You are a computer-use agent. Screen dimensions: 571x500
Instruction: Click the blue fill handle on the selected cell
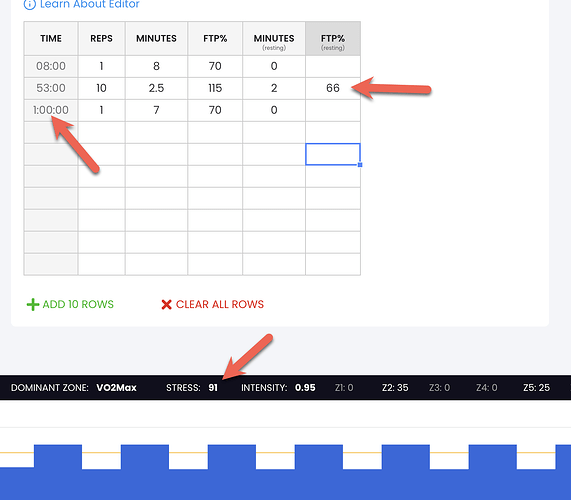coord(360,165)
